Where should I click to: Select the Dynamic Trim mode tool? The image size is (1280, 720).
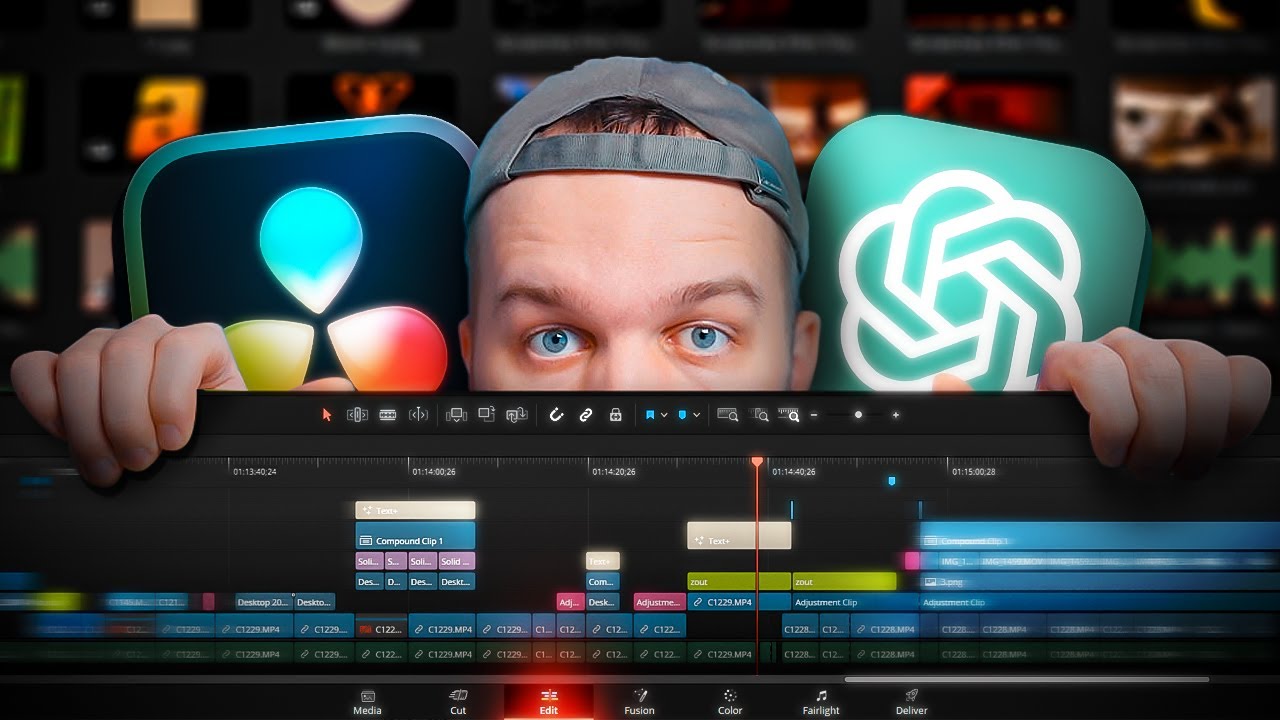coord(388,415)
